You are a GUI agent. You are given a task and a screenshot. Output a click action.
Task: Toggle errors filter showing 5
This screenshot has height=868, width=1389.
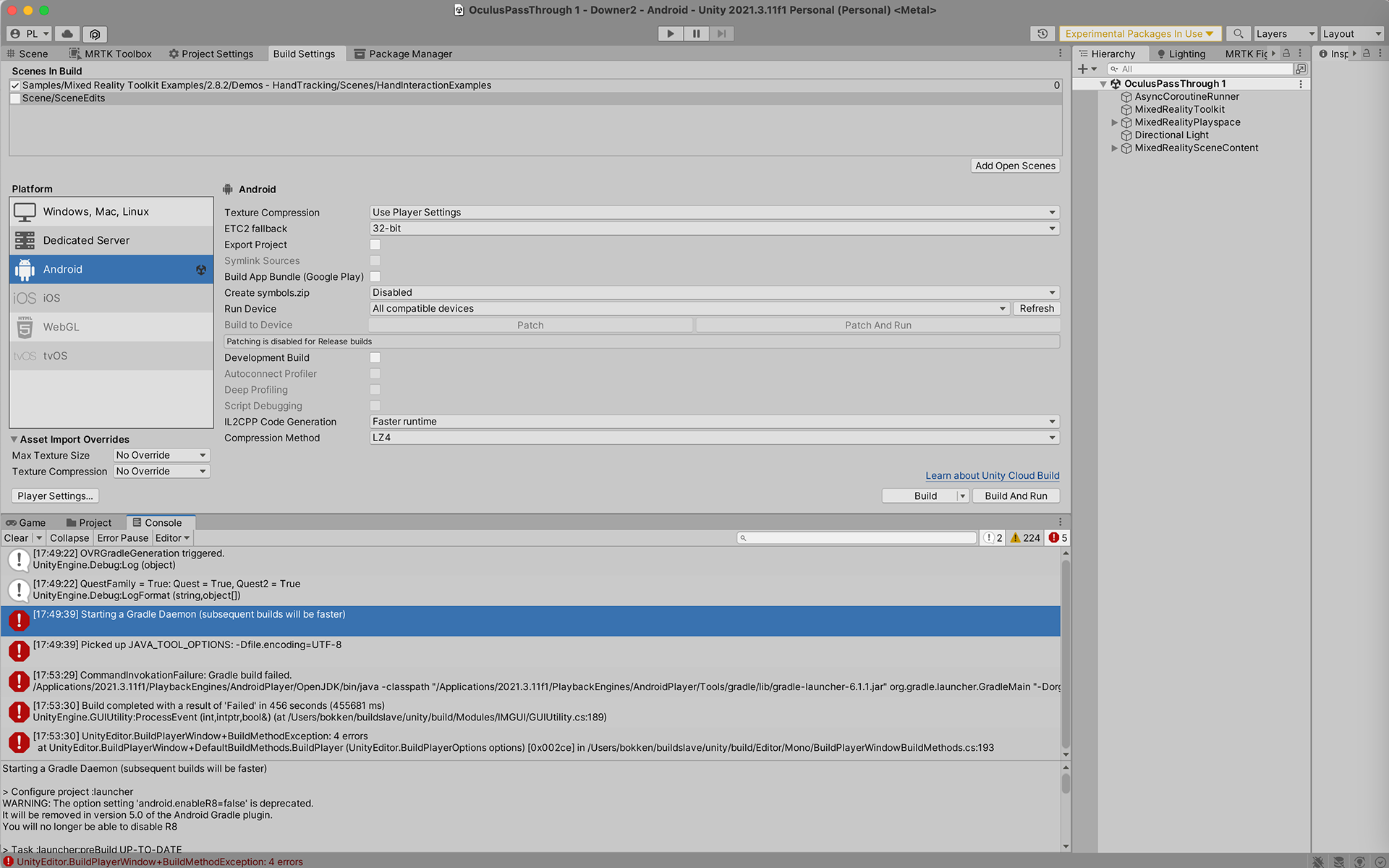pos(1058,537)
